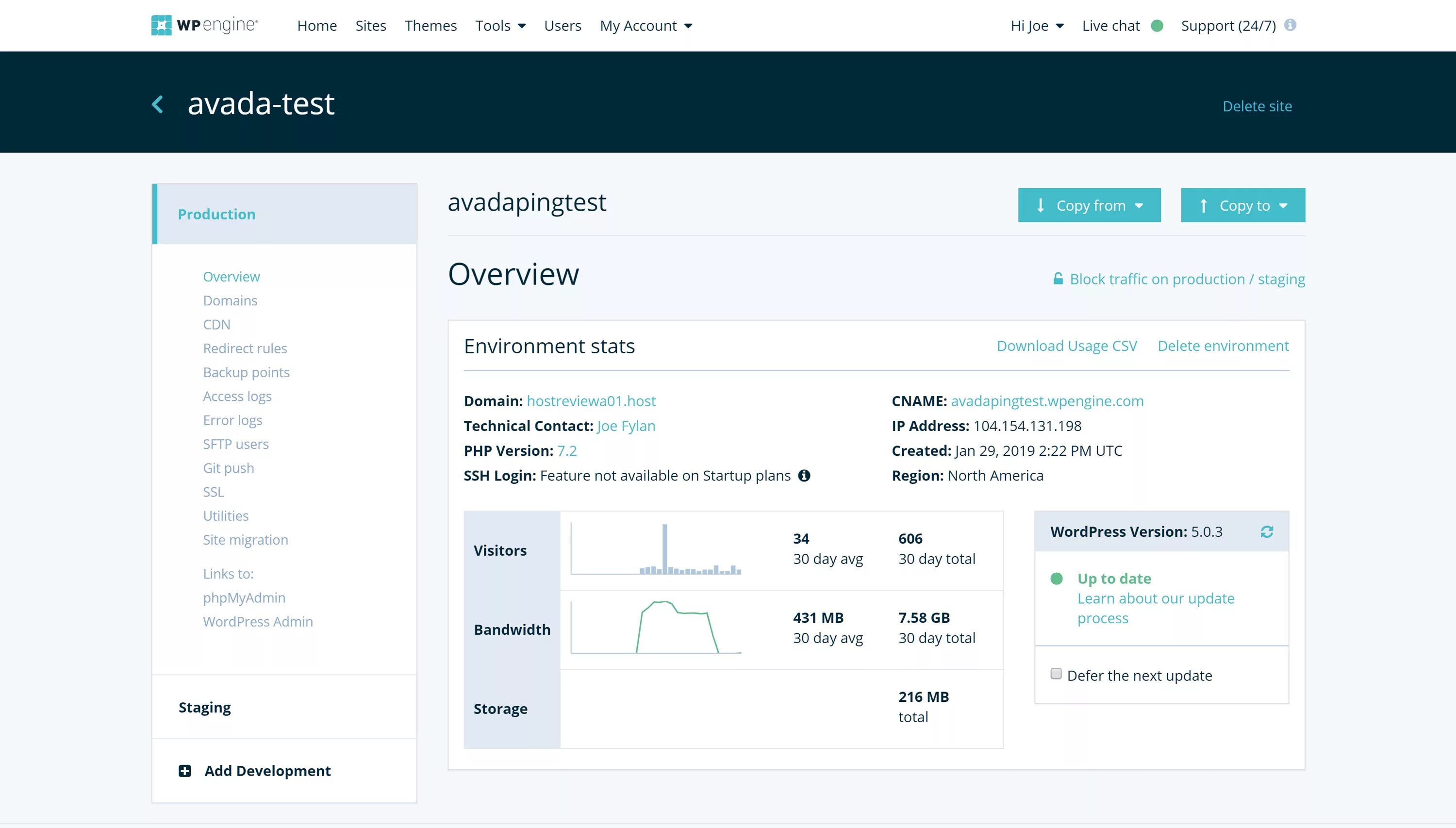Open Backup points in sidebar
This screenshot has width=1456, height=828.
[x=246, y=372]
